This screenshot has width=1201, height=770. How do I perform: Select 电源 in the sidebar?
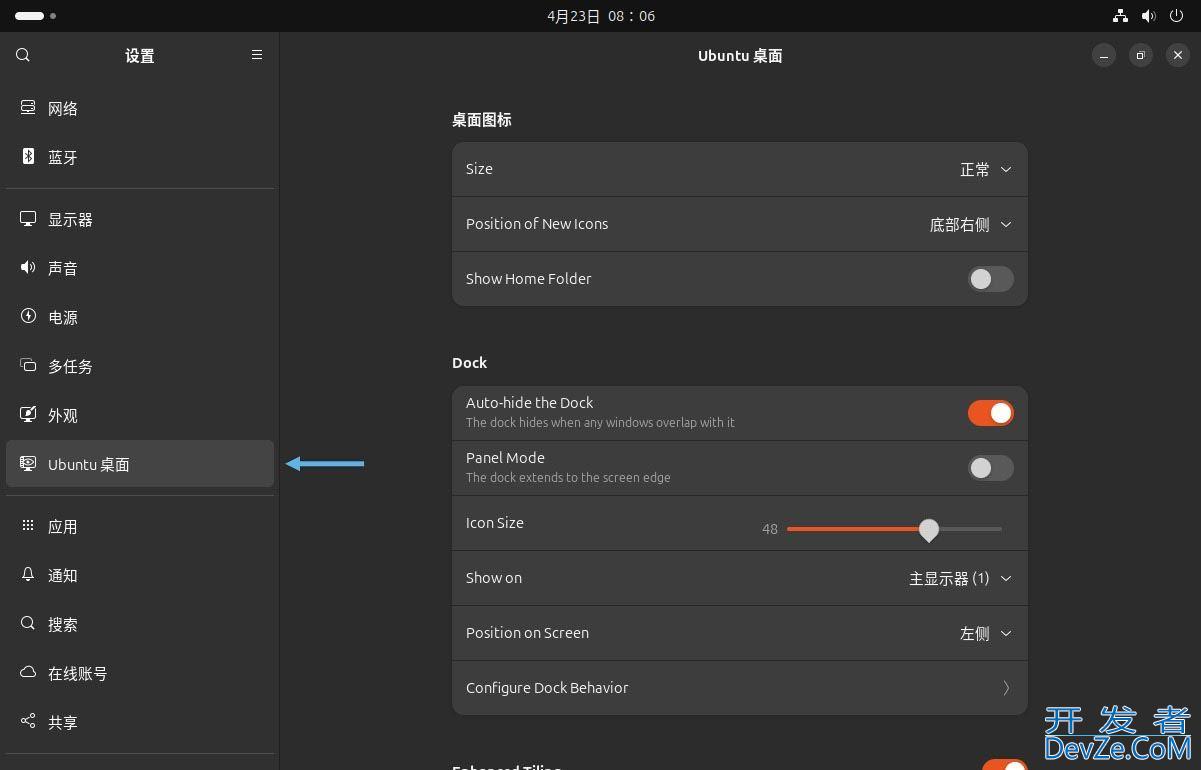tap(140, 317)
